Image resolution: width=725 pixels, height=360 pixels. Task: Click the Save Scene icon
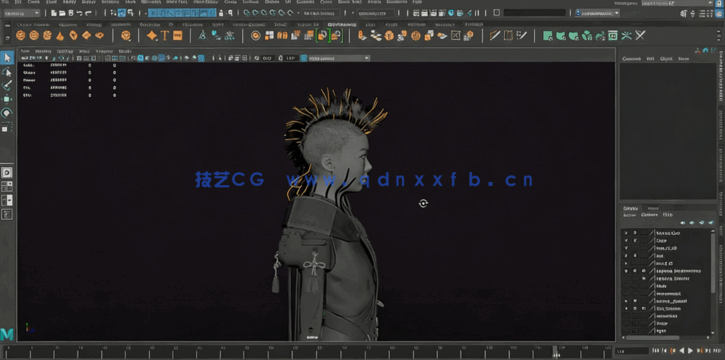tap(70, 13)
